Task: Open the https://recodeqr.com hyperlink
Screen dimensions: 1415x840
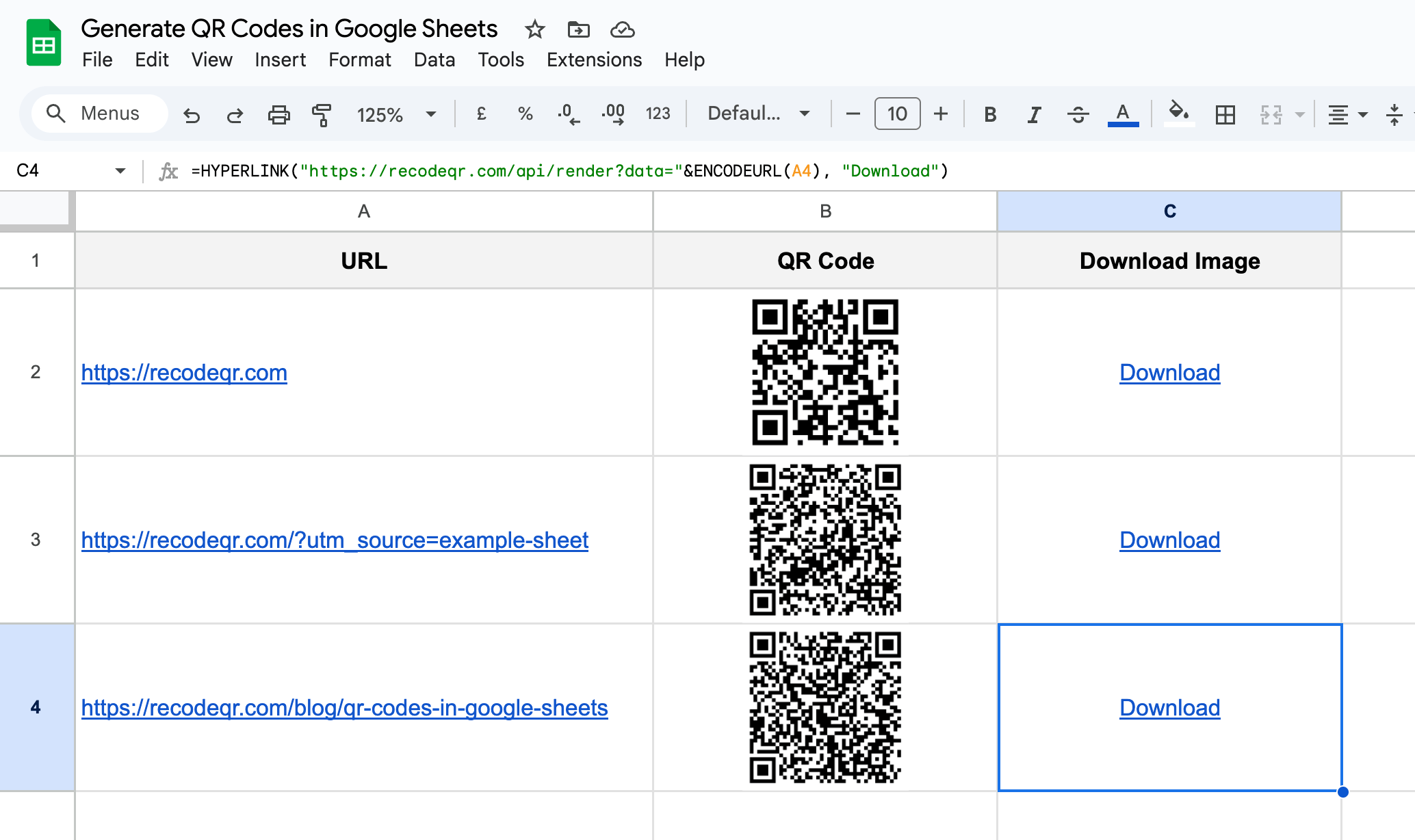Action: [x=183, y=373]
